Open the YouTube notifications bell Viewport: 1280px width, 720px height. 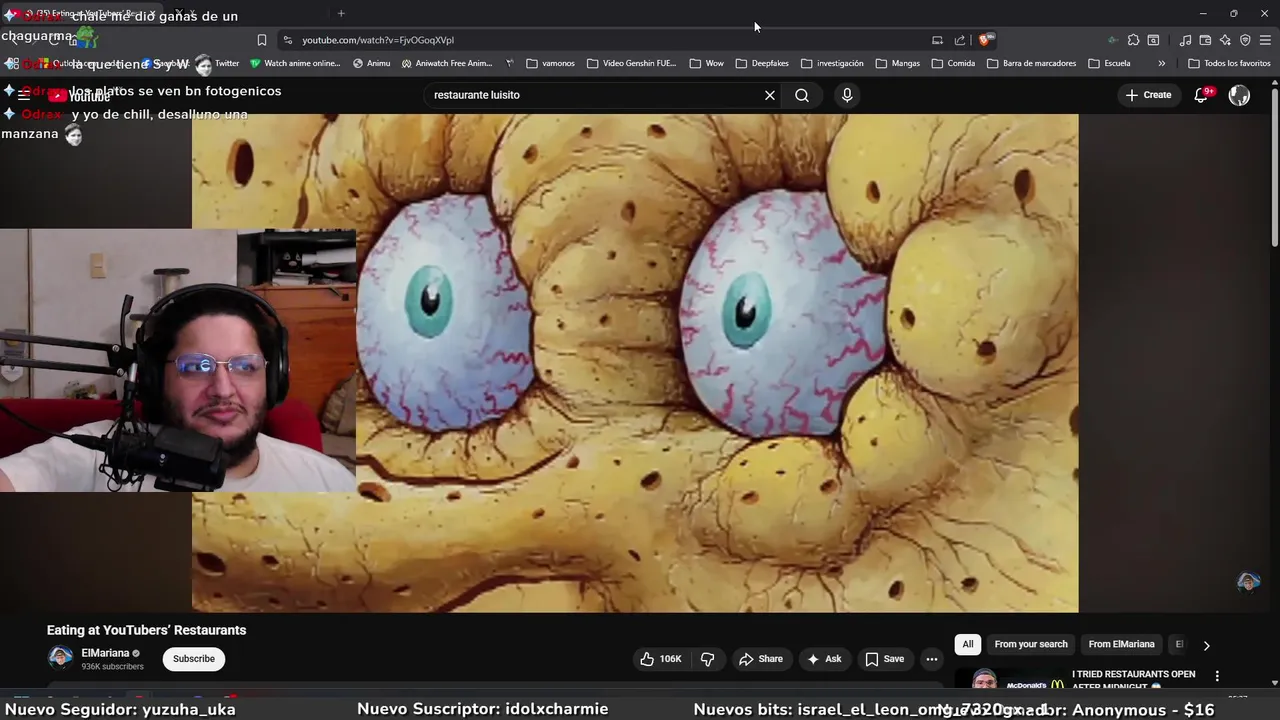point(1202,95)
